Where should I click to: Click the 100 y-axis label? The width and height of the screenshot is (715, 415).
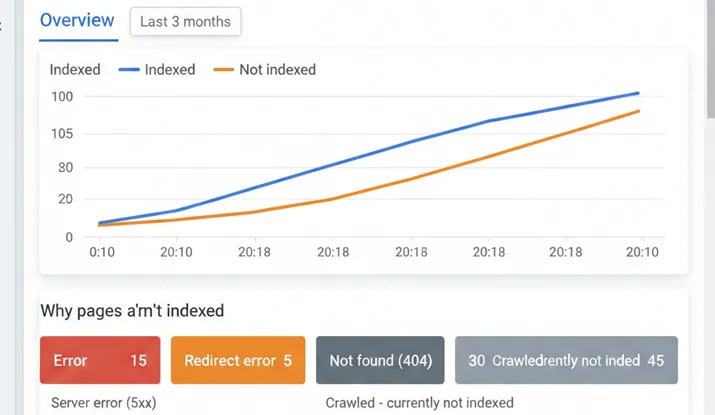64,97
